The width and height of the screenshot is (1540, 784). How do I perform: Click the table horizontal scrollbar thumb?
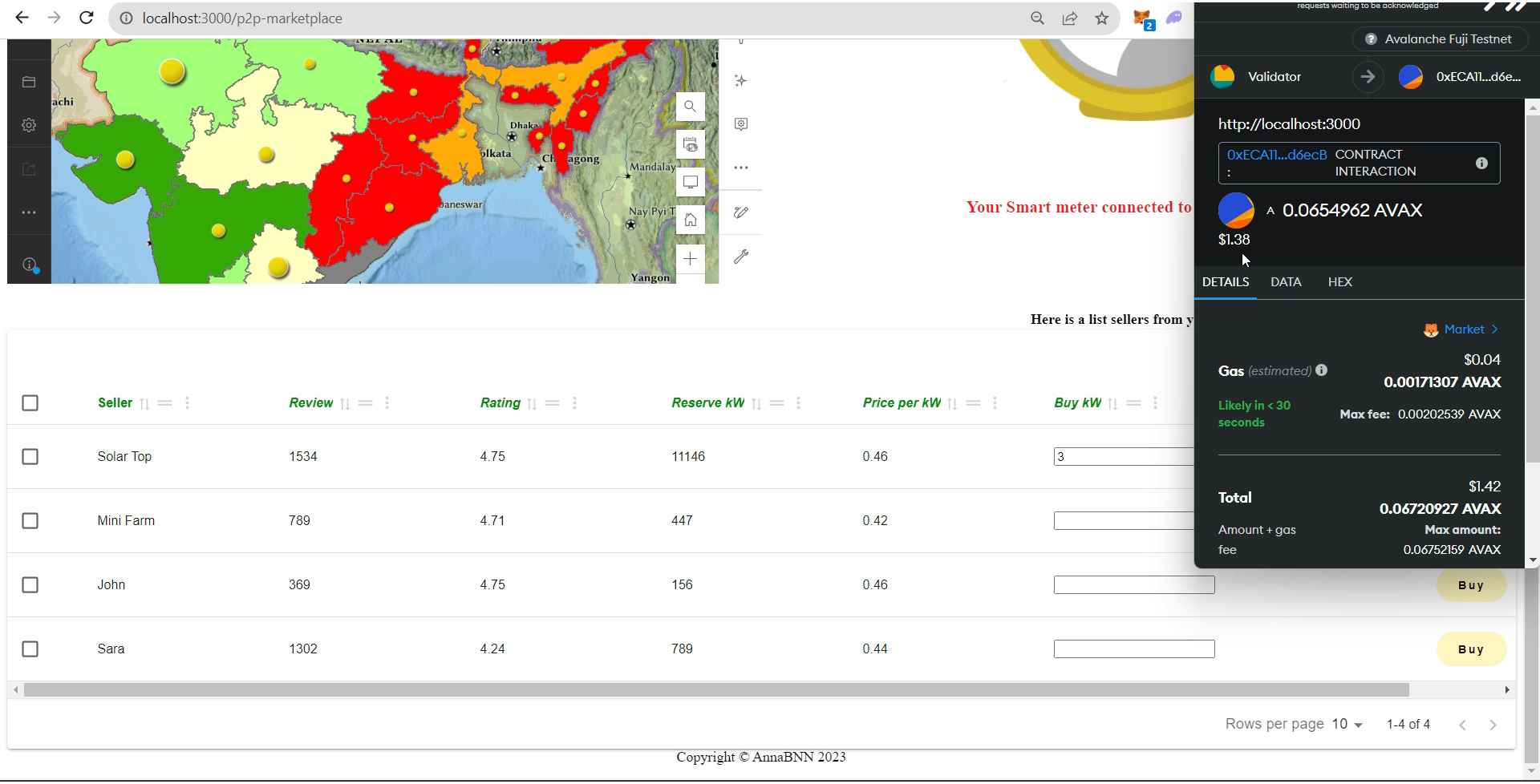pos(716,690)
